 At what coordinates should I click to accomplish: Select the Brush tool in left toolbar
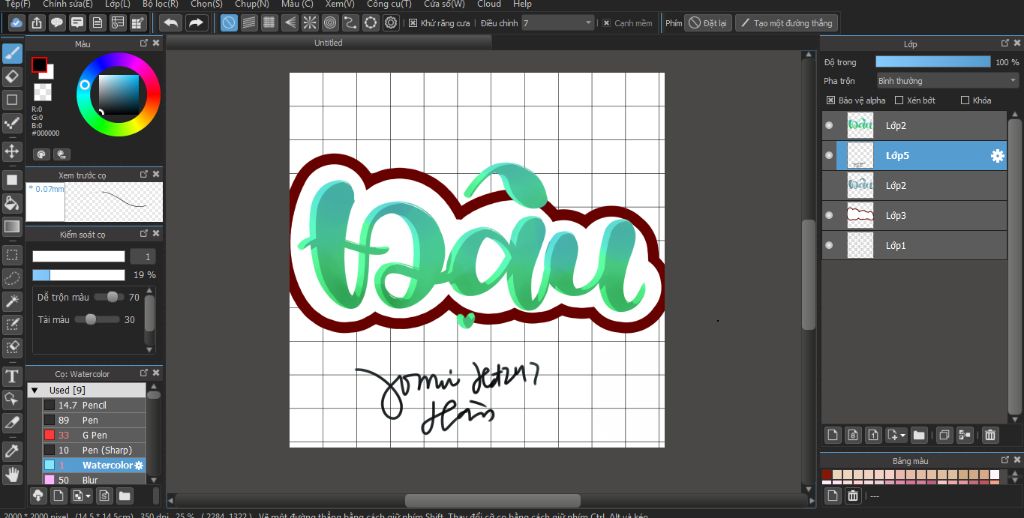point(12,54)
